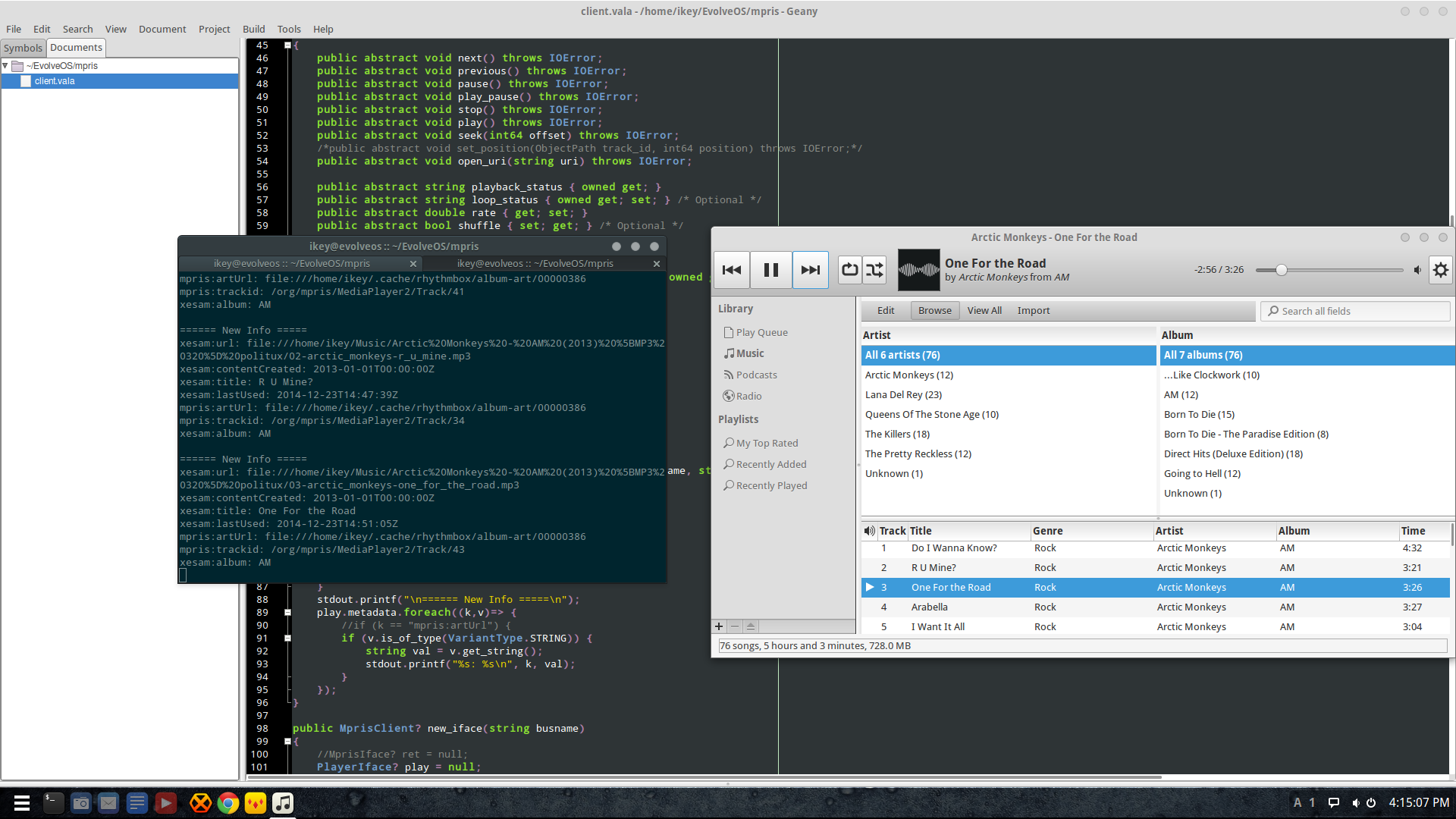This screenshot has width=1456, height=819.
Task: Close the second terminal tab
Action: 657,264
